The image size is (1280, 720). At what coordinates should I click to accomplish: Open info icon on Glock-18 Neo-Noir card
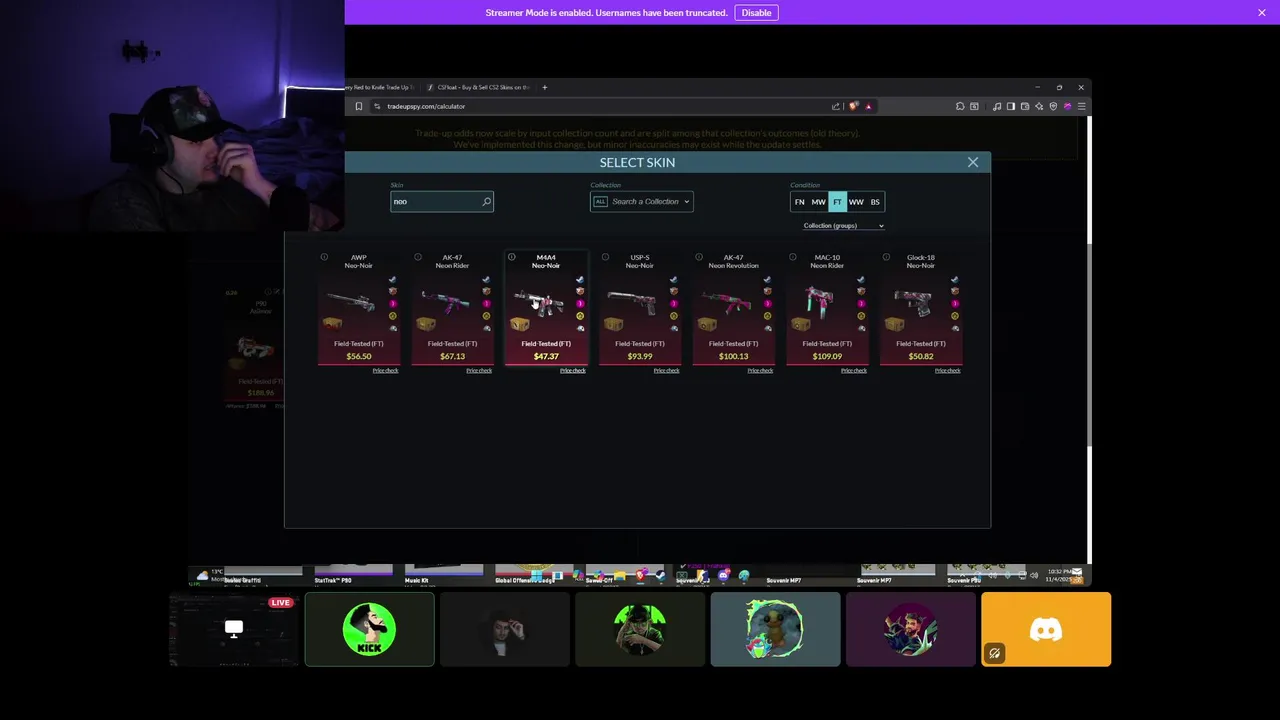886,257
